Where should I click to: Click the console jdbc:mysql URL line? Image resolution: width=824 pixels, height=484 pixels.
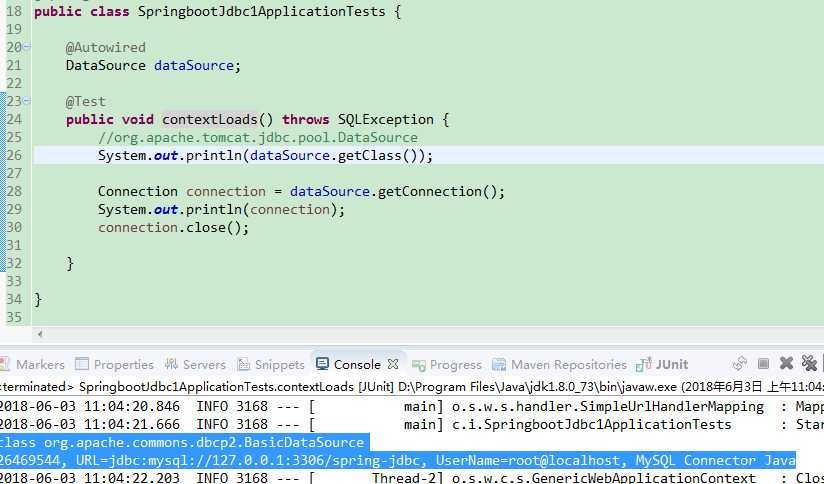pyautogui.click(x=397, y=460)
